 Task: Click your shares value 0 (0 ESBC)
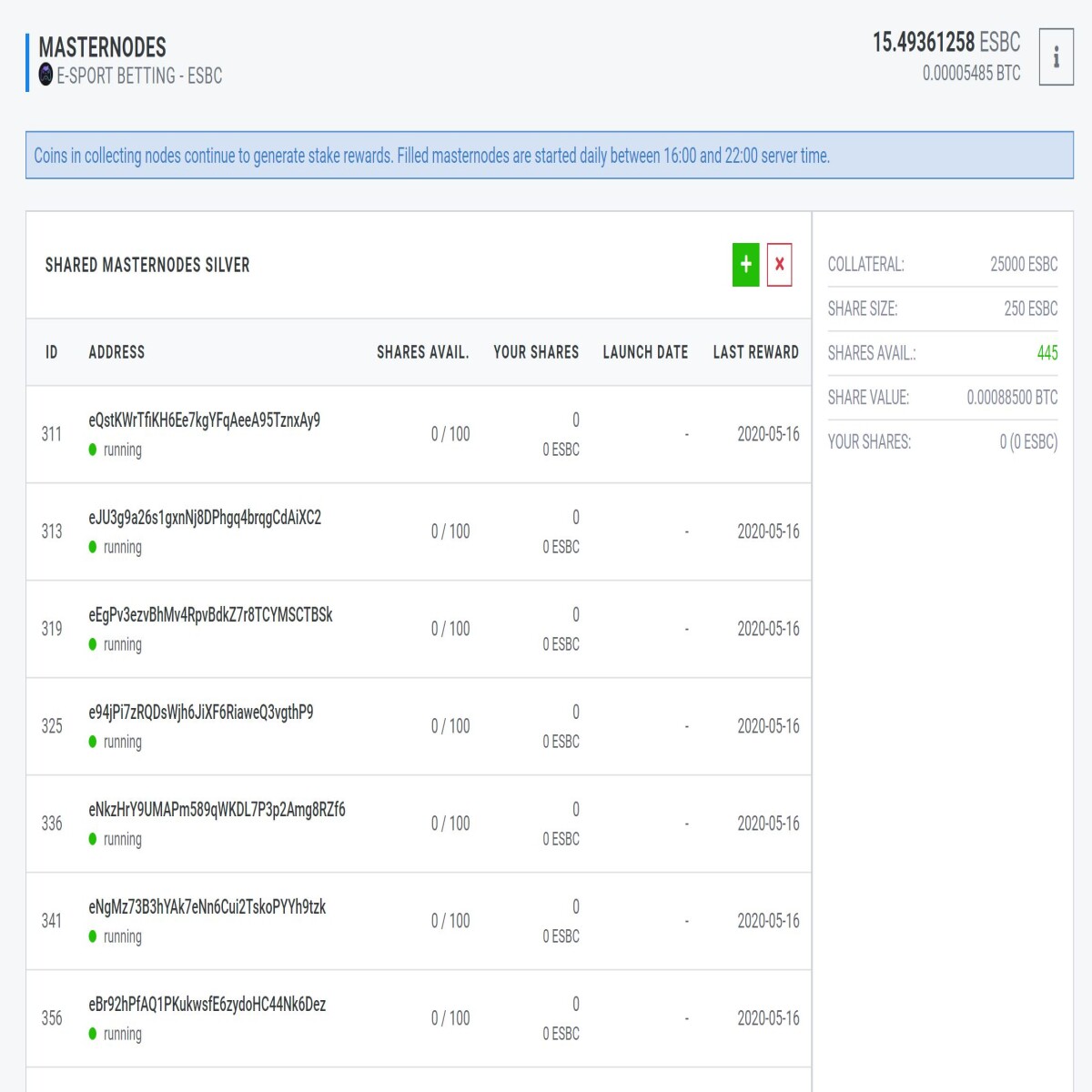pyautogui.click(x=1028, y=442)
